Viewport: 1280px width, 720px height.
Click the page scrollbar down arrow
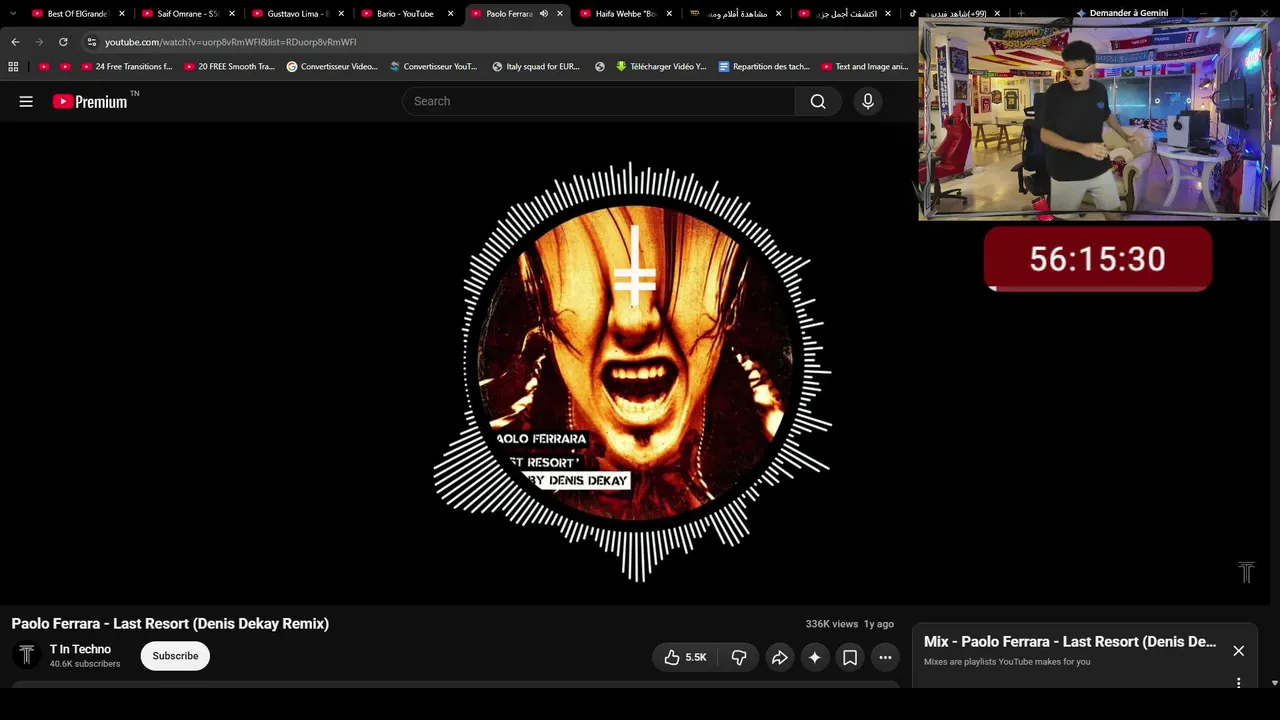(1274, 683)
